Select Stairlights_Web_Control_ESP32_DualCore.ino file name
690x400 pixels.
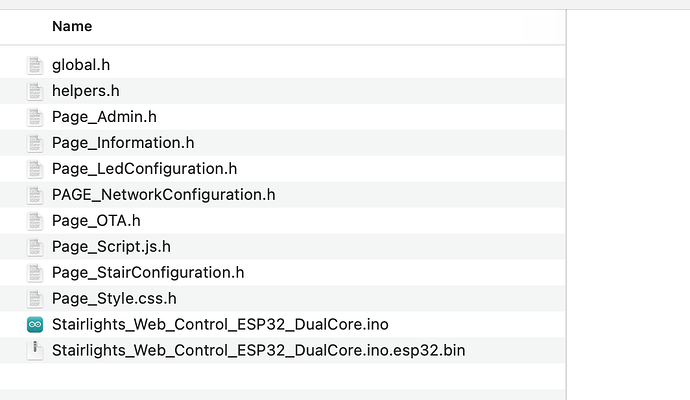pyautogui.click(x=220, y=325)
